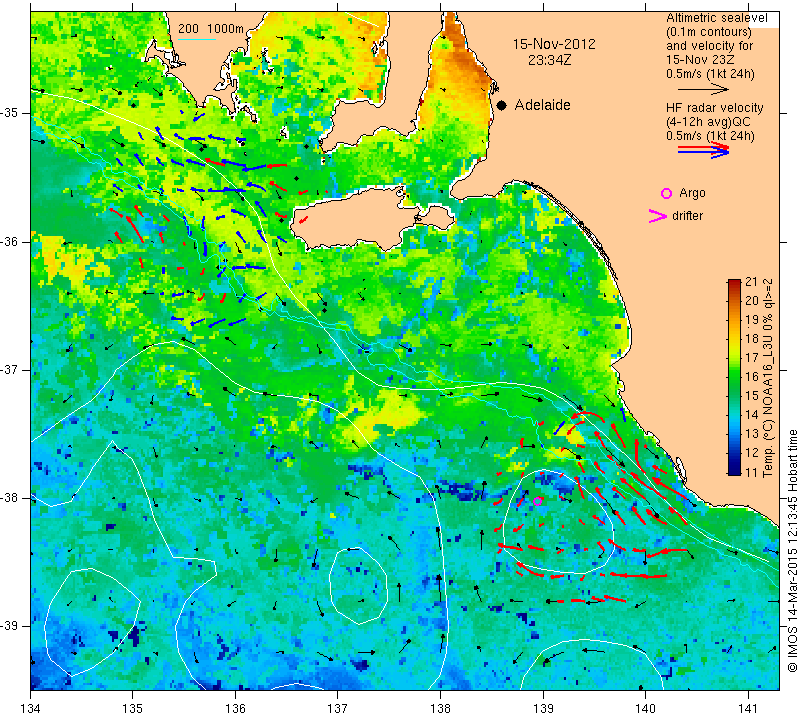Viewport: 800px width, 720px height.
Task: Click the magenta drifter arrowhead legend symbol
Action: [658, 216]
